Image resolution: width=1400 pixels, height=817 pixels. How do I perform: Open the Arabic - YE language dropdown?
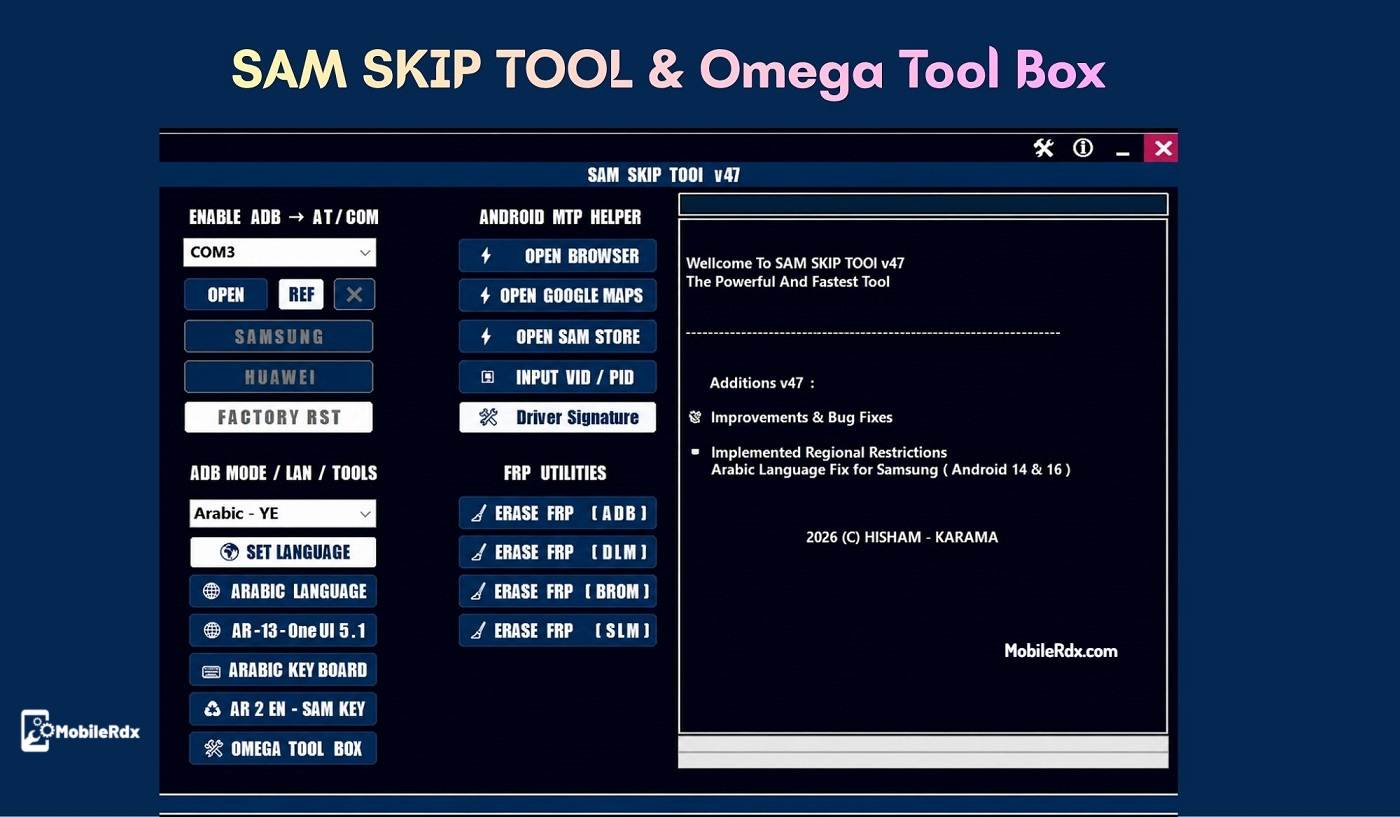coord(283,513)
